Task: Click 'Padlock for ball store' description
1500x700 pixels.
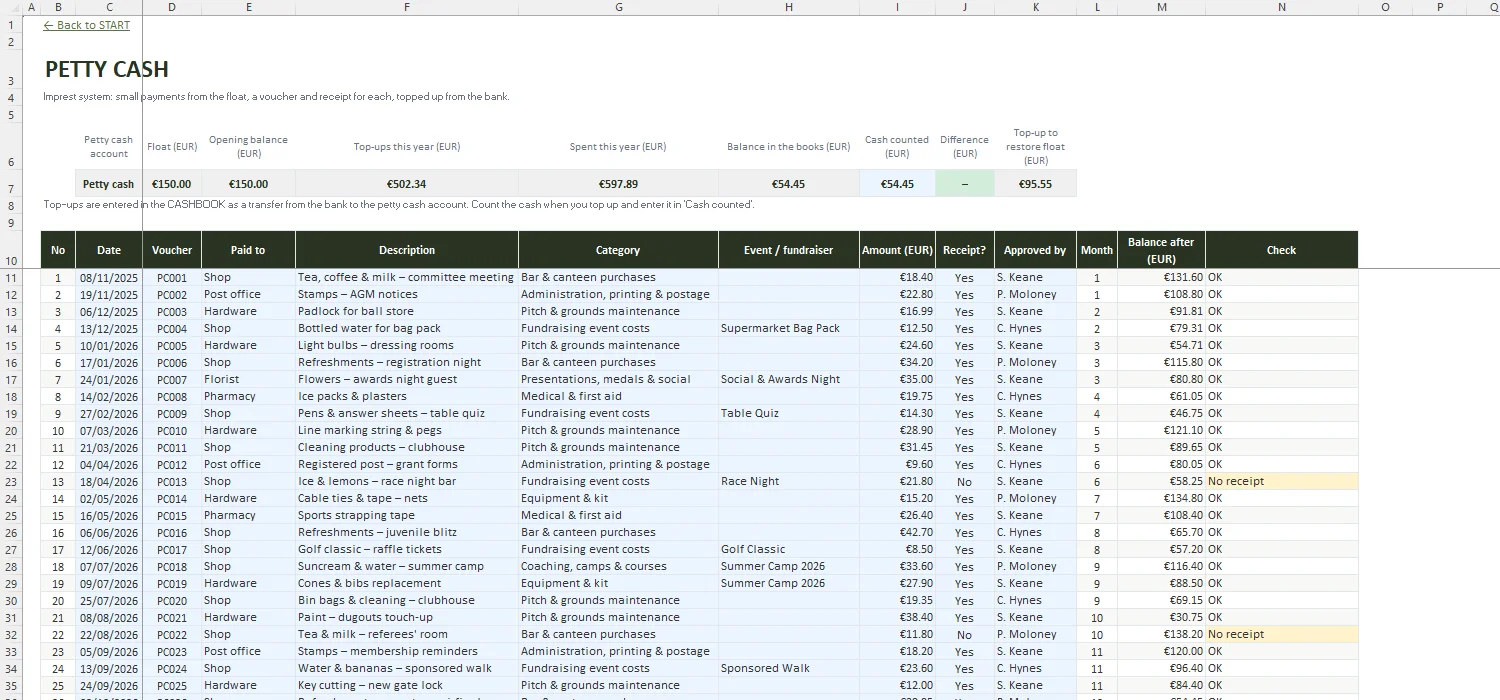Action: tap(407, 311)
